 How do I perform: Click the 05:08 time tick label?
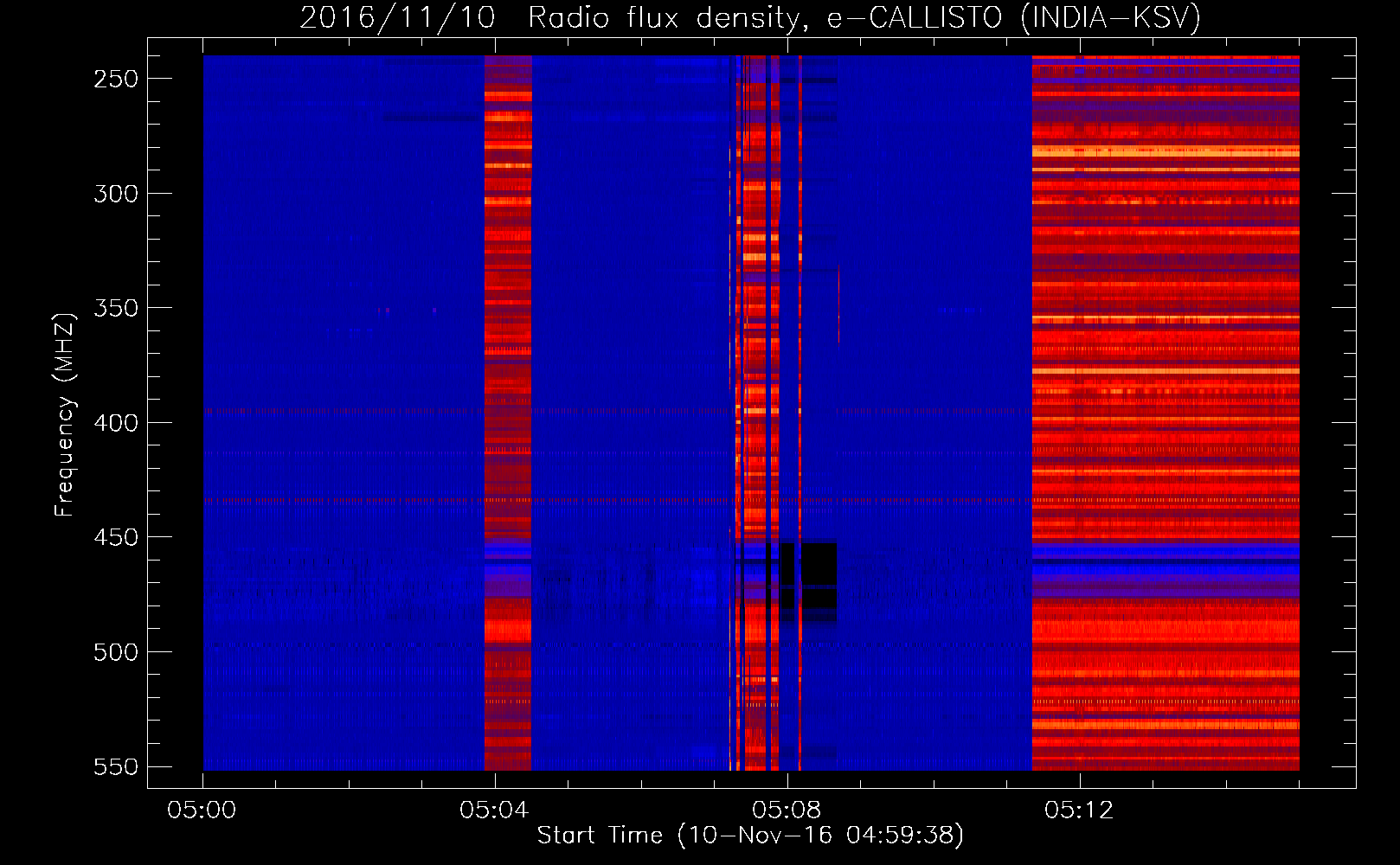point(787,811)
